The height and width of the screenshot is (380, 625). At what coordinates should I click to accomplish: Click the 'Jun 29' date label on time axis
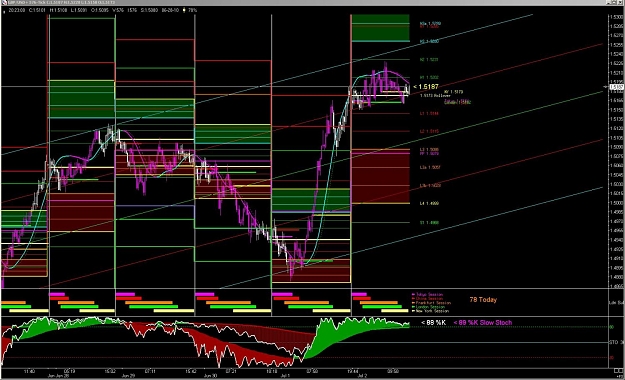click(128, 376)
